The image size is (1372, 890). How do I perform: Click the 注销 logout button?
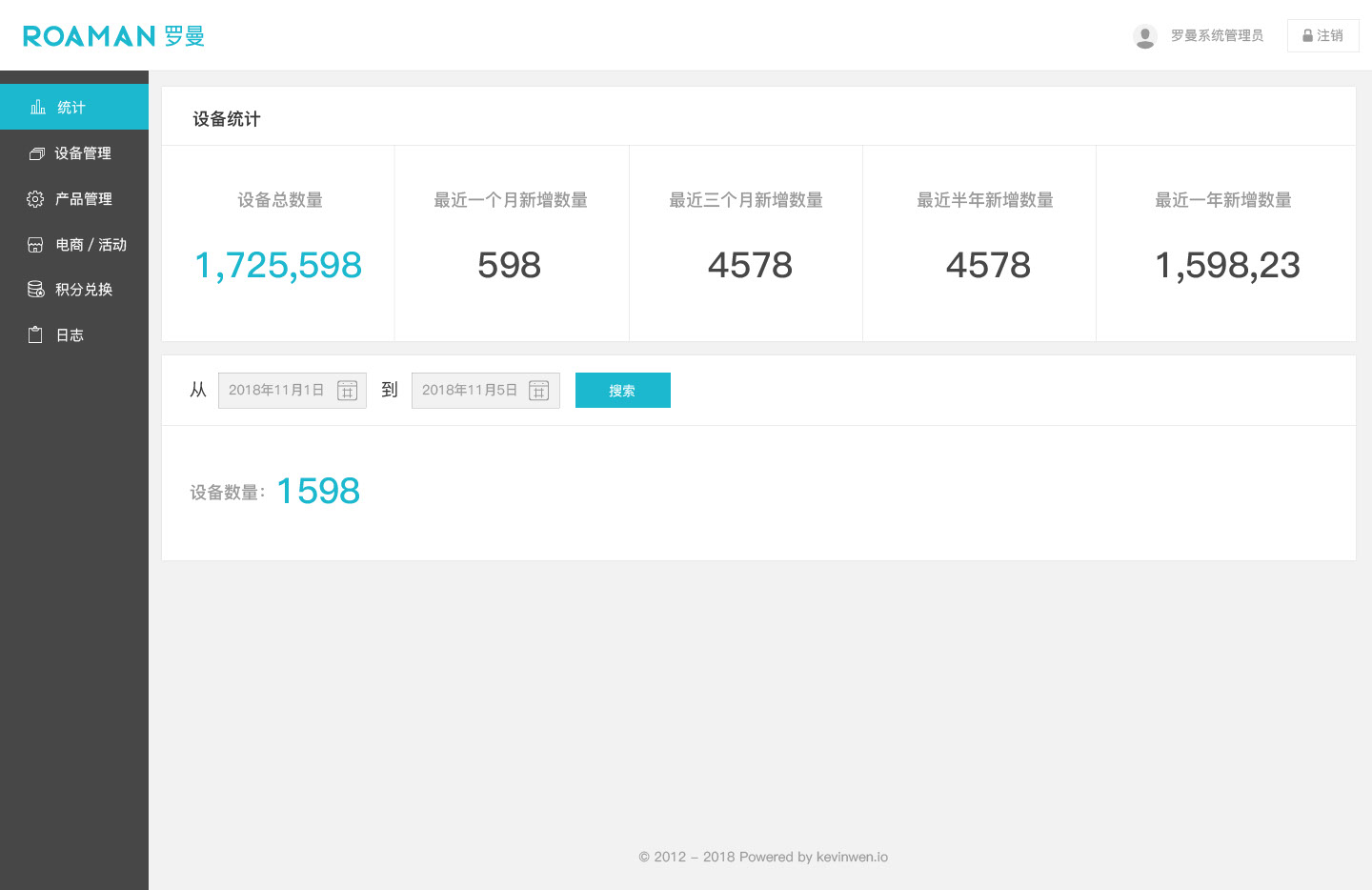click(1322, 36)
